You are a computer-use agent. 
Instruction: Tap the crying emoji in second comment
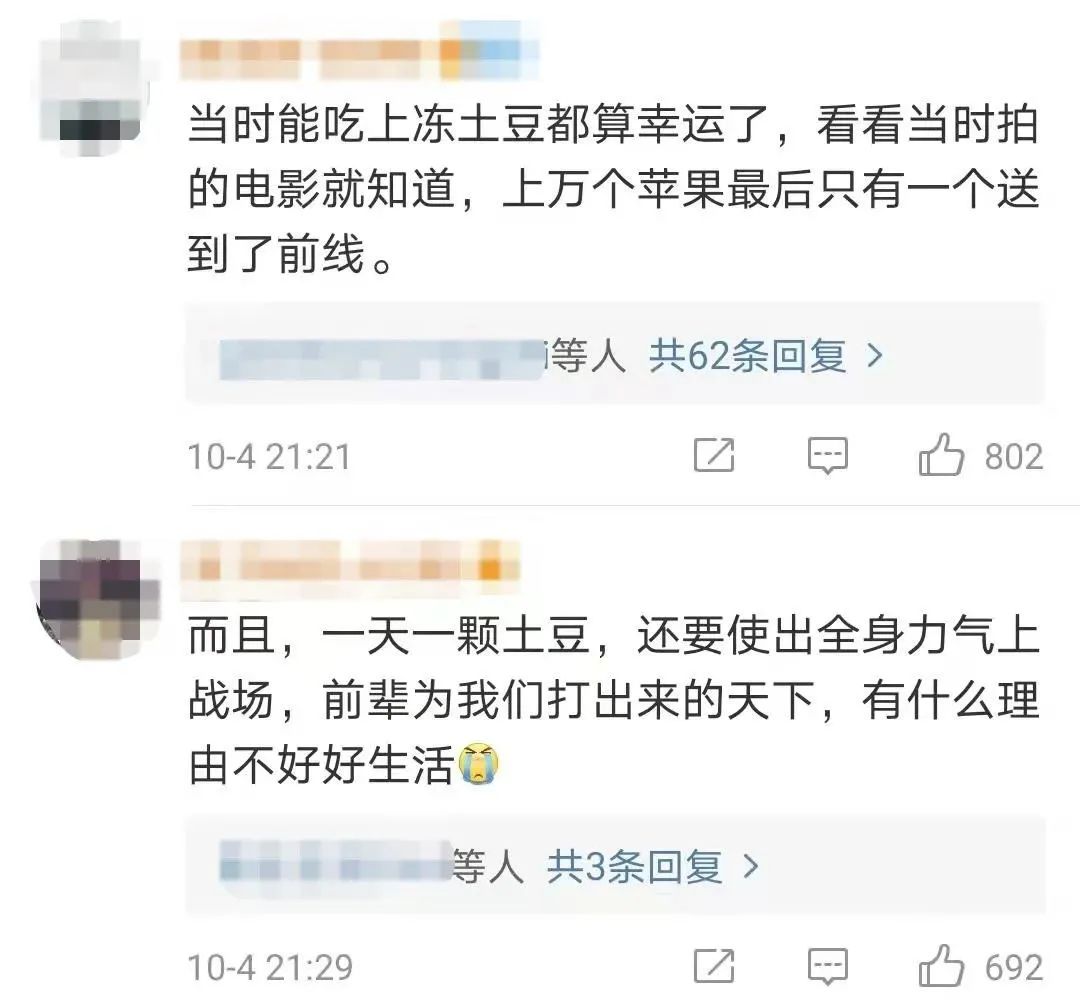478,763
